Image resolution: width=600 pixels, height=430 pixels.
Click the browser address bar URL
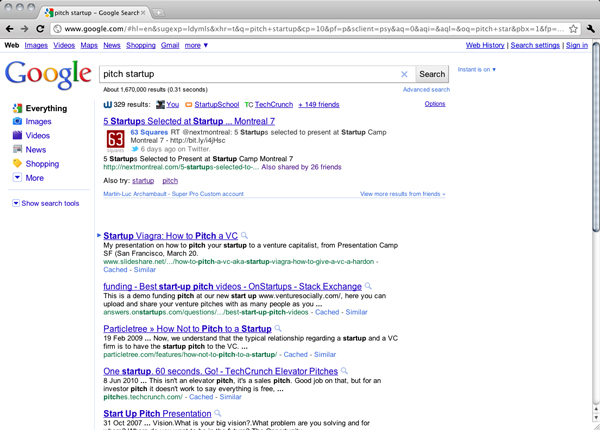(314, 29)
